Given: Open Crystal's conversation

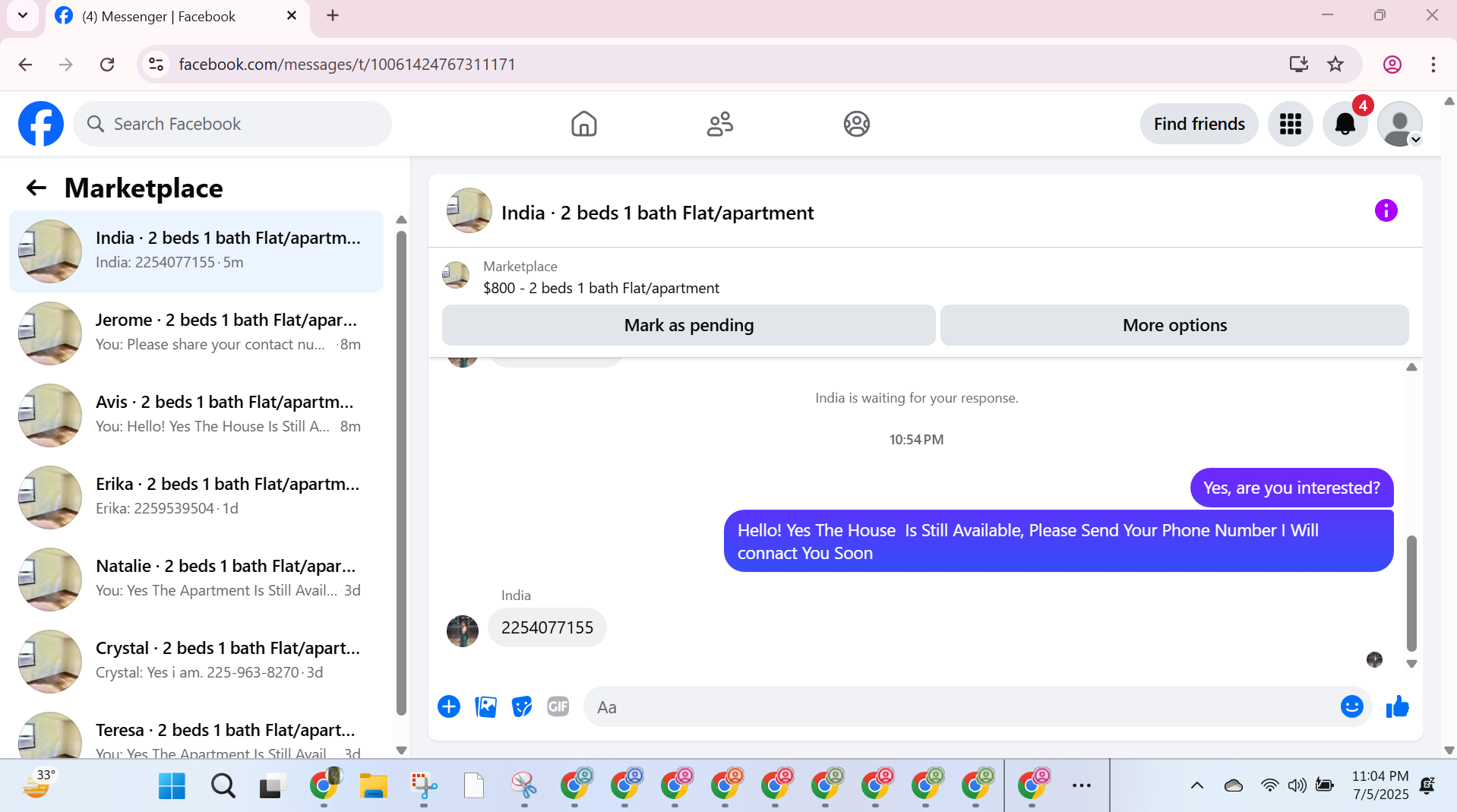Looking at the screenshot, I should [x=197, y=662].
